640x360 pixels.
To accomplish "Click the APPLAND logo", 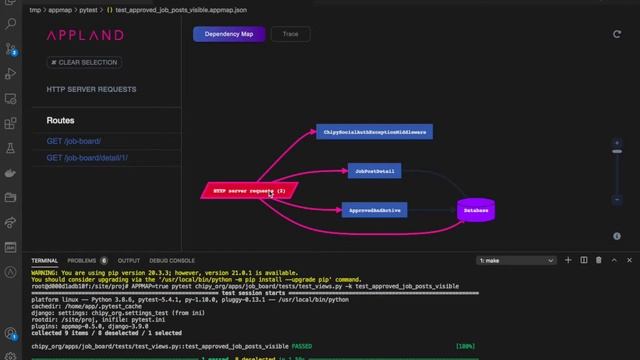I will [x=85, y=35].
